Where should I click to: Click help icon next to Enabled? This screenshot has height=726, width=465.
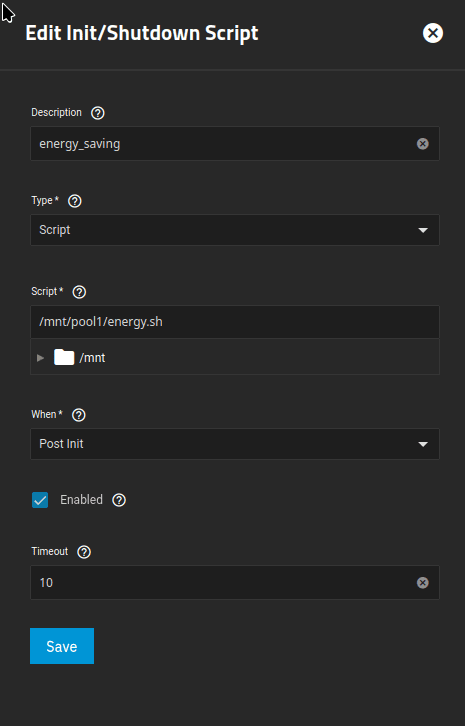pyautogui.click(x=119, y=500)
